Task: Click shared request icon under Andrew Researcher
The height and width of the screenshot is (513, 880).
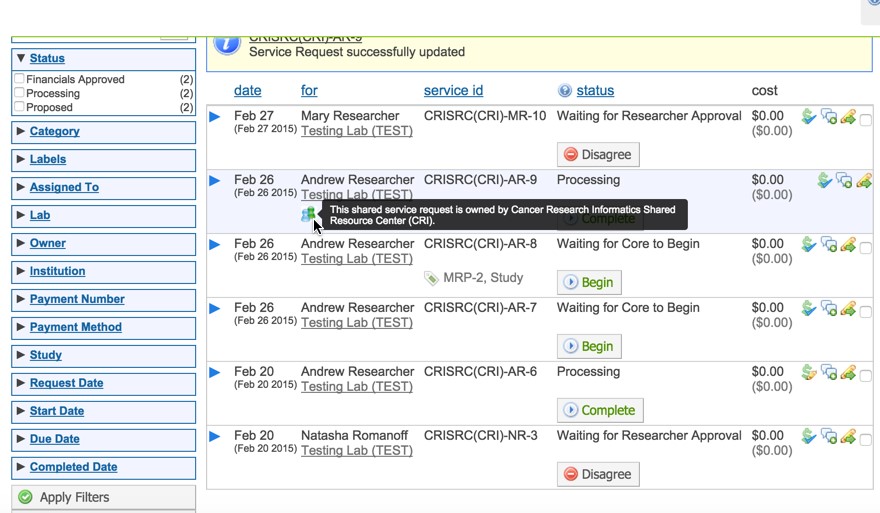Action: 308,214
